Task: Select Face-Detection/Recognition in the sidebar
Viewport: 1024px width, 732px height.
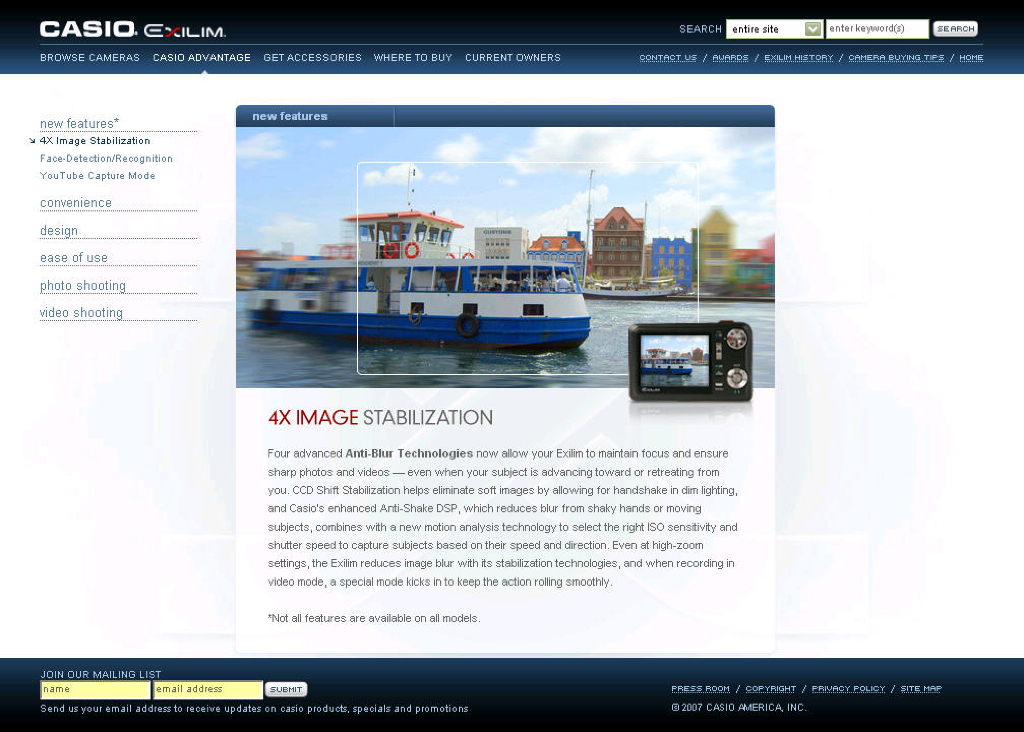Action: click(x=106, y=158)
